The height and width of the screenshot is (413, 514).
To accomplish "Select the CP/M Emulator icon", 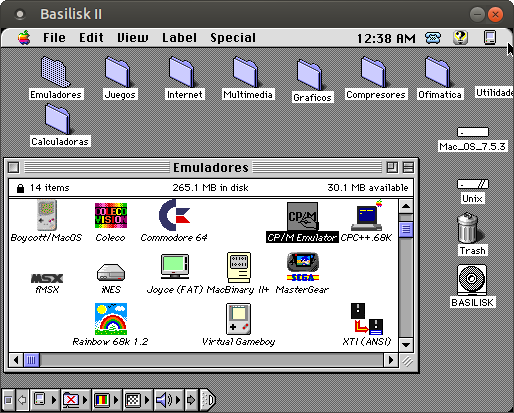I will pos(302,216).
